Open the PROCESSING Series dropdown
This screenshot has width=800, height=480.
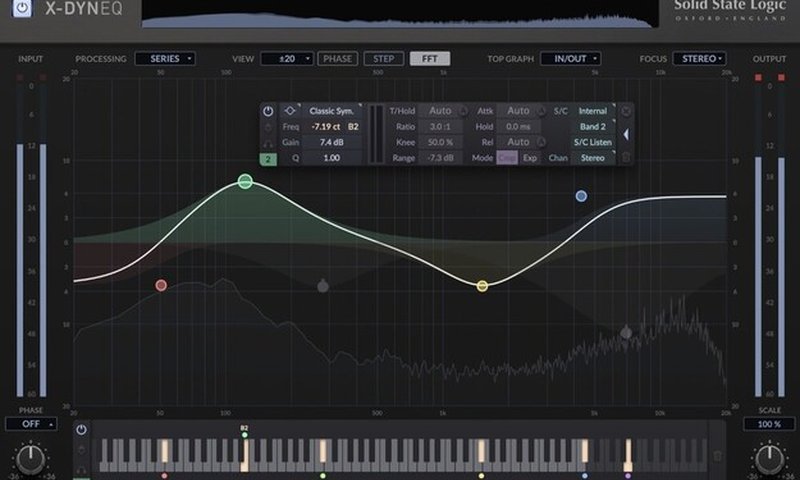[x=165, y=59]
